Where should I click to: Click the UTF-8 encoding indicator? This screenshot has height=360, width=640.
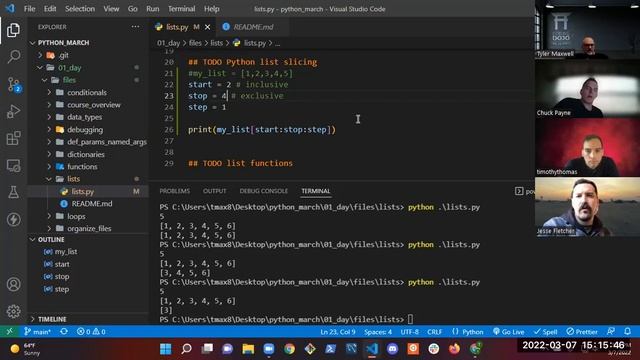pyautogui.click(x=410, y=331)
